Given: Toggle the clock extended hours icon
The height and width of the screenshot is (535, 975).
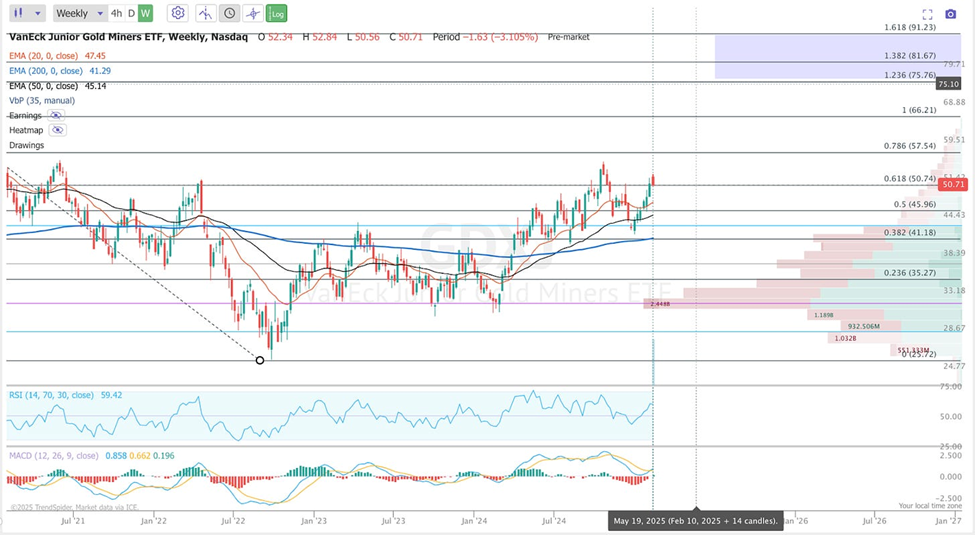Looking at the screenshot, I should tap(229, 13).
